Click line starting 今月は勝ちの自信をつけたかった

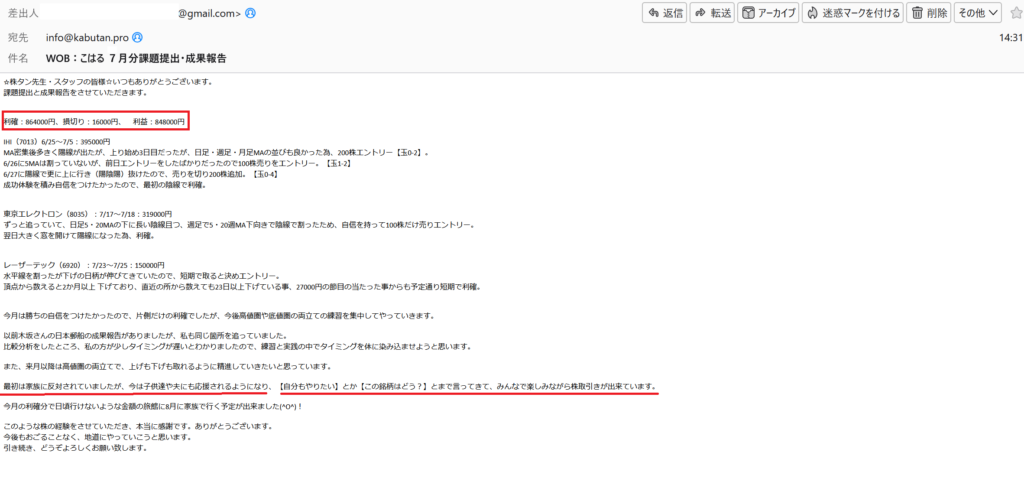point(219,316)
